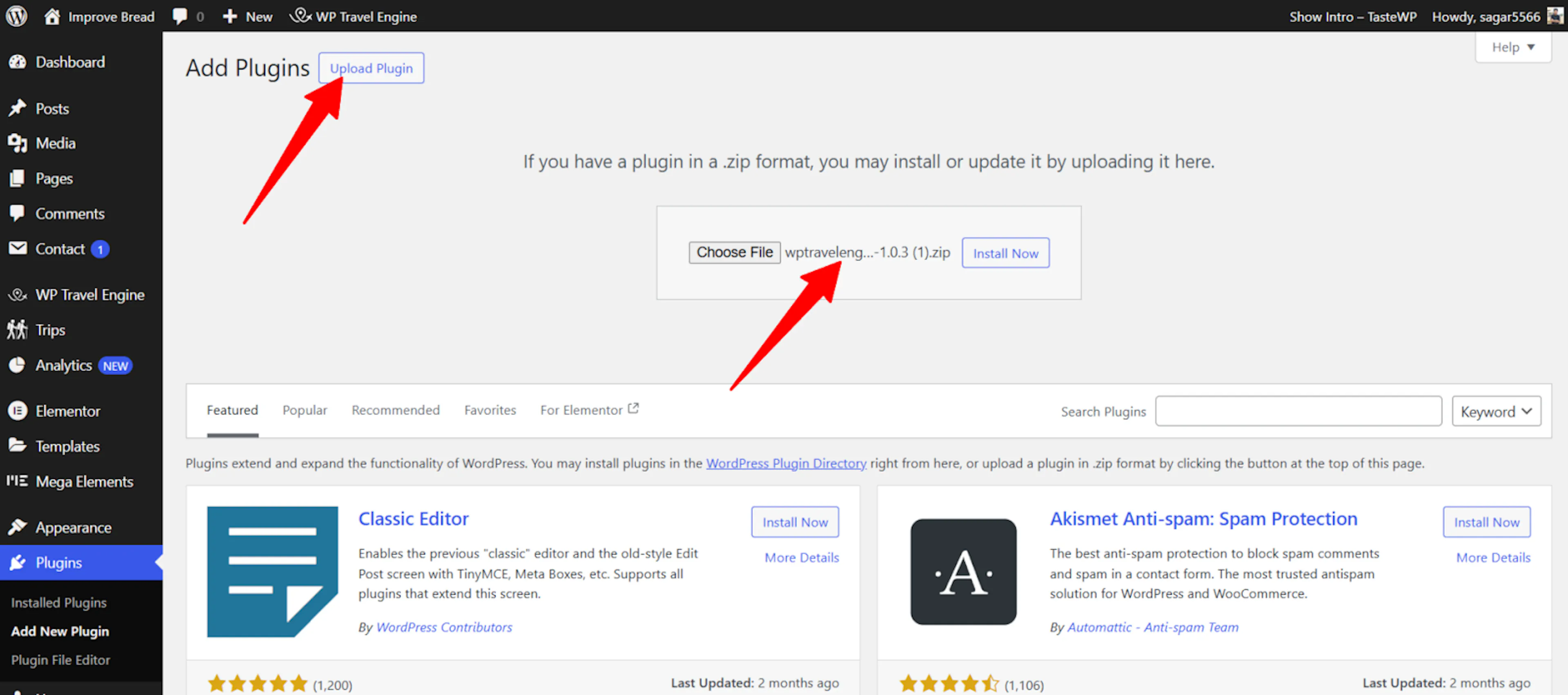Open the New content menu in admin bar
The height and width of the screenshot is (695, 1568).
pyautogui.click(x=247, y=16)
